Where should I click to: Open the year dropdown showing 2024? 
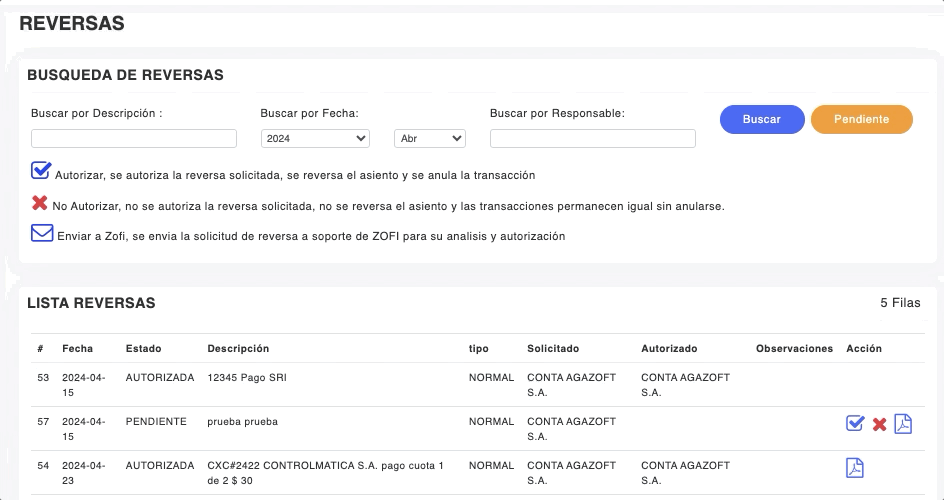click(x=315, y=139)
